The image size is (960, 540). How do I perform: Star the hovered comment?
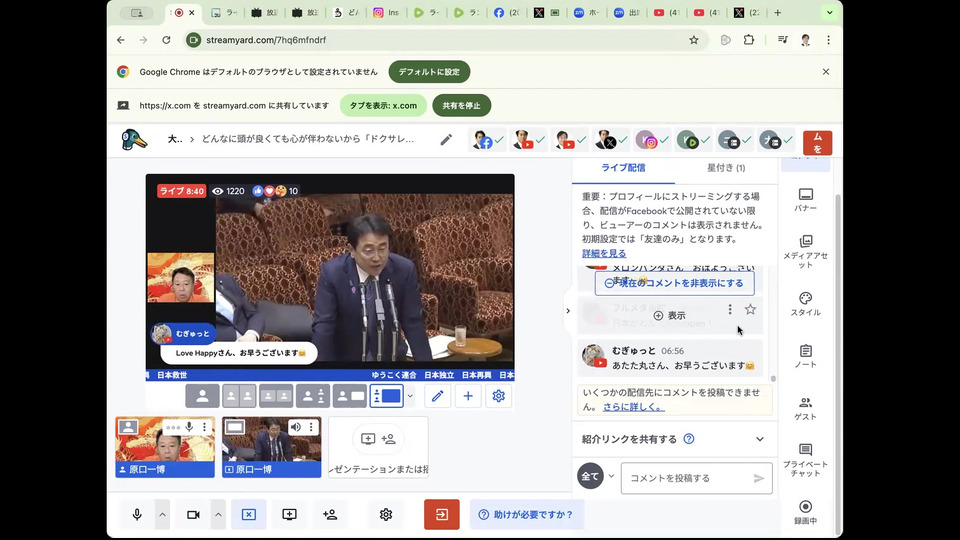[x=750, y=310]
